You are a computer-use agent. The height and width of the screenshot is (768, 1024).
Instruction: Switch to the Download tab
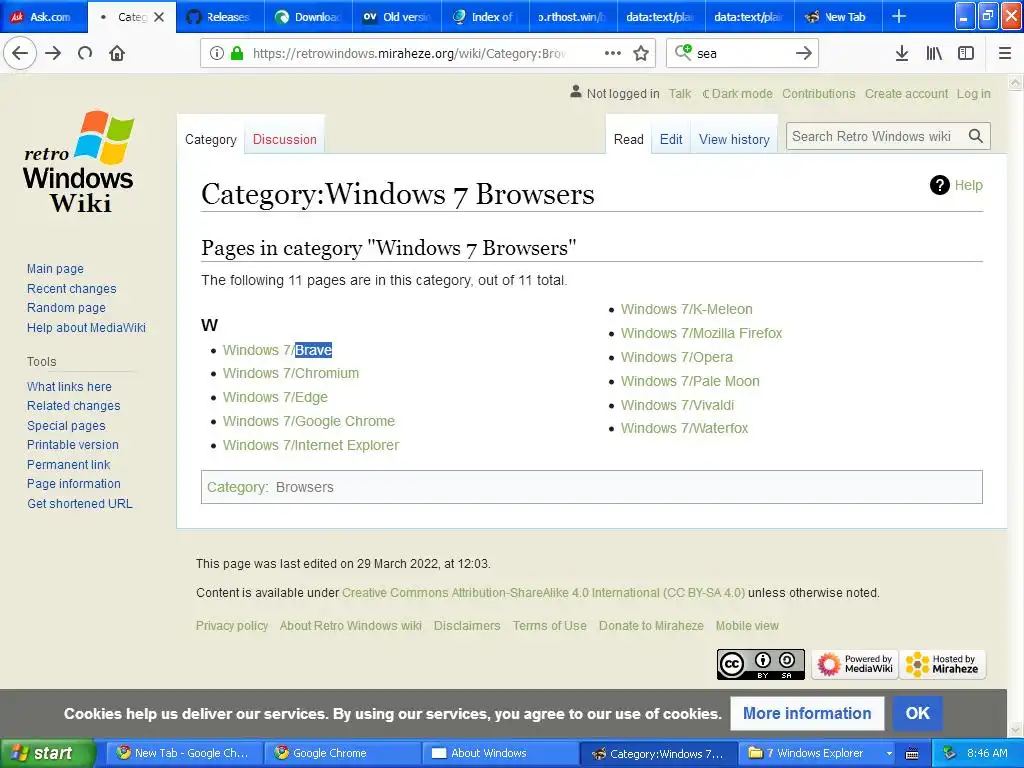coord(309,17)
